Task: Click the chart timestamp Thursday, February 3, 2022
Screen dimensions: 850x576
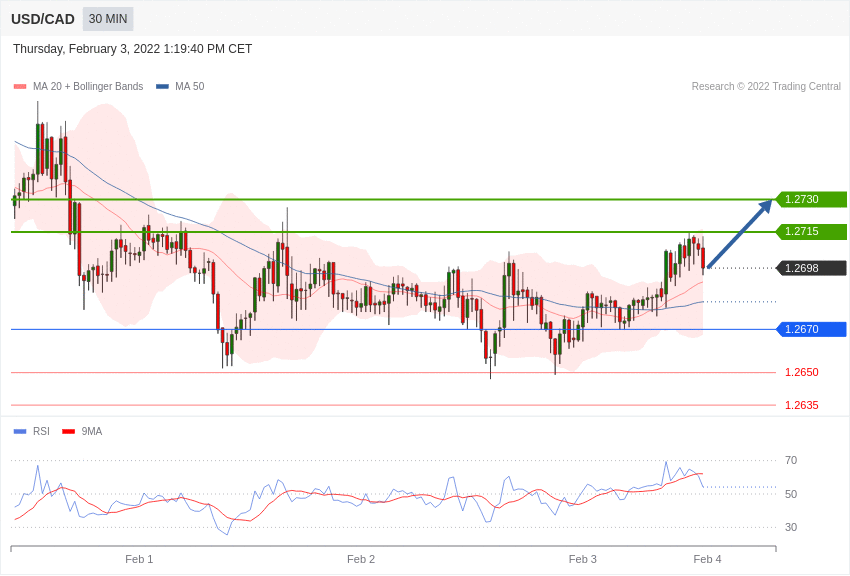Action: (x=132, y=49)
